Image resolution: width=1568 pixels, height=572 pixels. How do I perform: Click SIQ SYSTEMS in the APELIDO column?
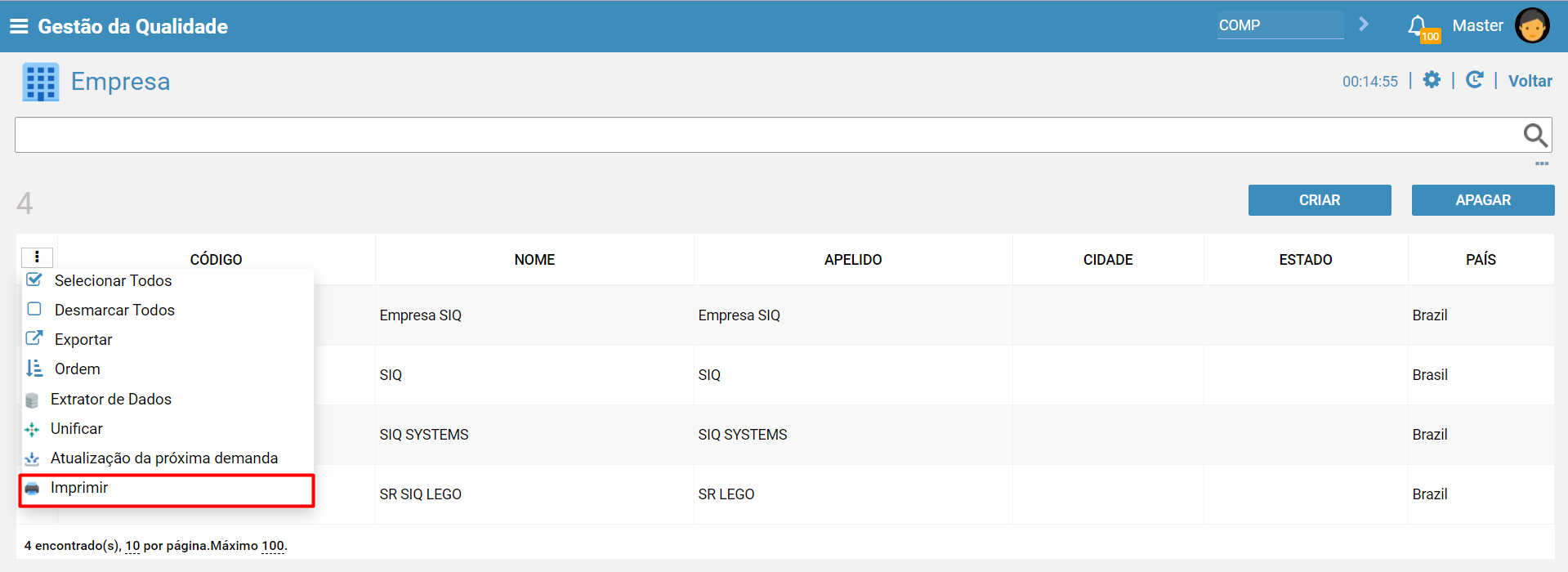click(743, 435)
